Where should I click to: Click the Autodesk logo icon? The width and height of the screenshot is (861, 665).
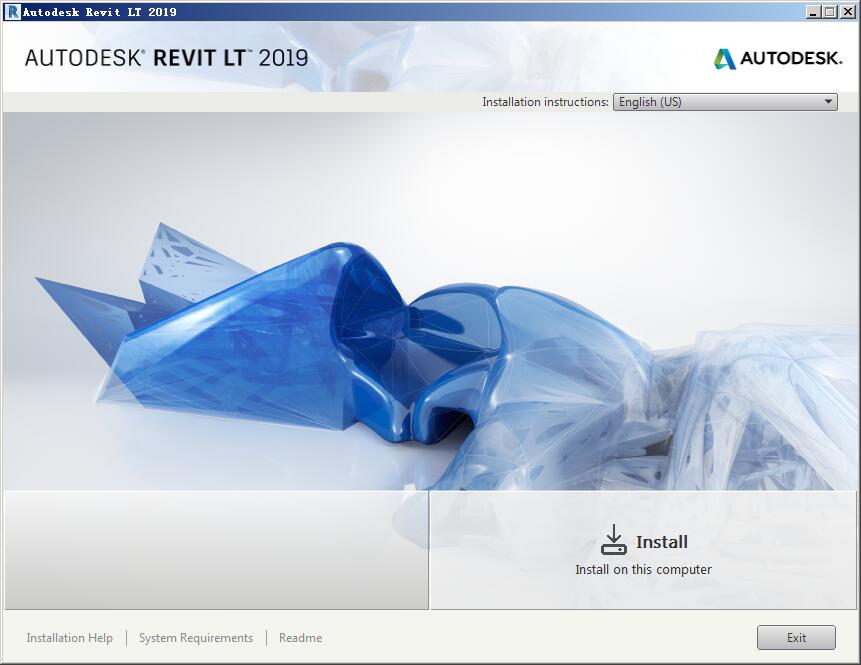tap(724, 59)
